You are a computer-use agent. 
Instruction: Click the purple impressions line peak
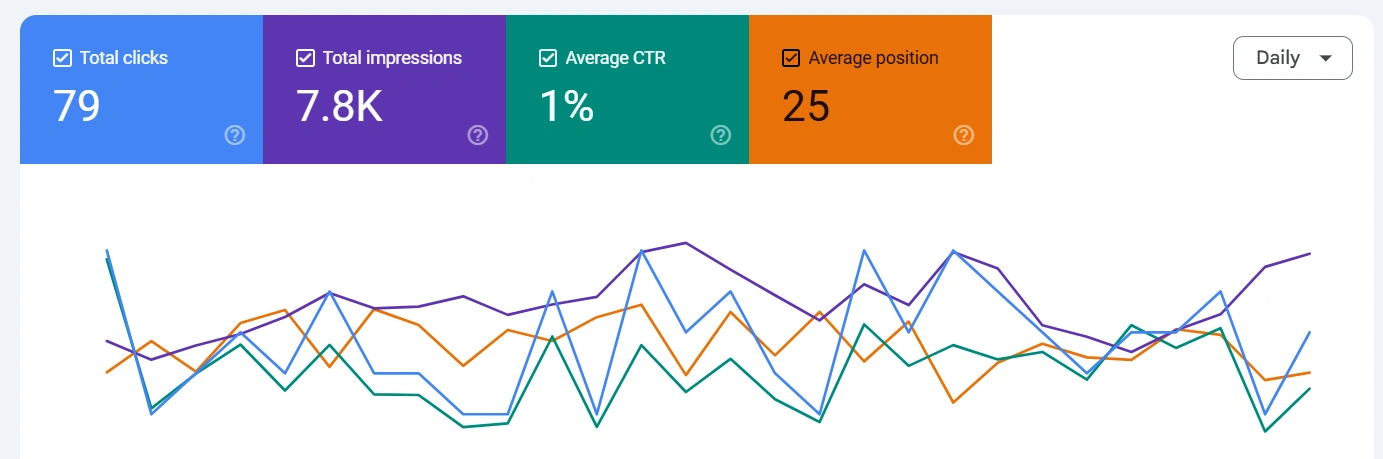pos(685,243)
